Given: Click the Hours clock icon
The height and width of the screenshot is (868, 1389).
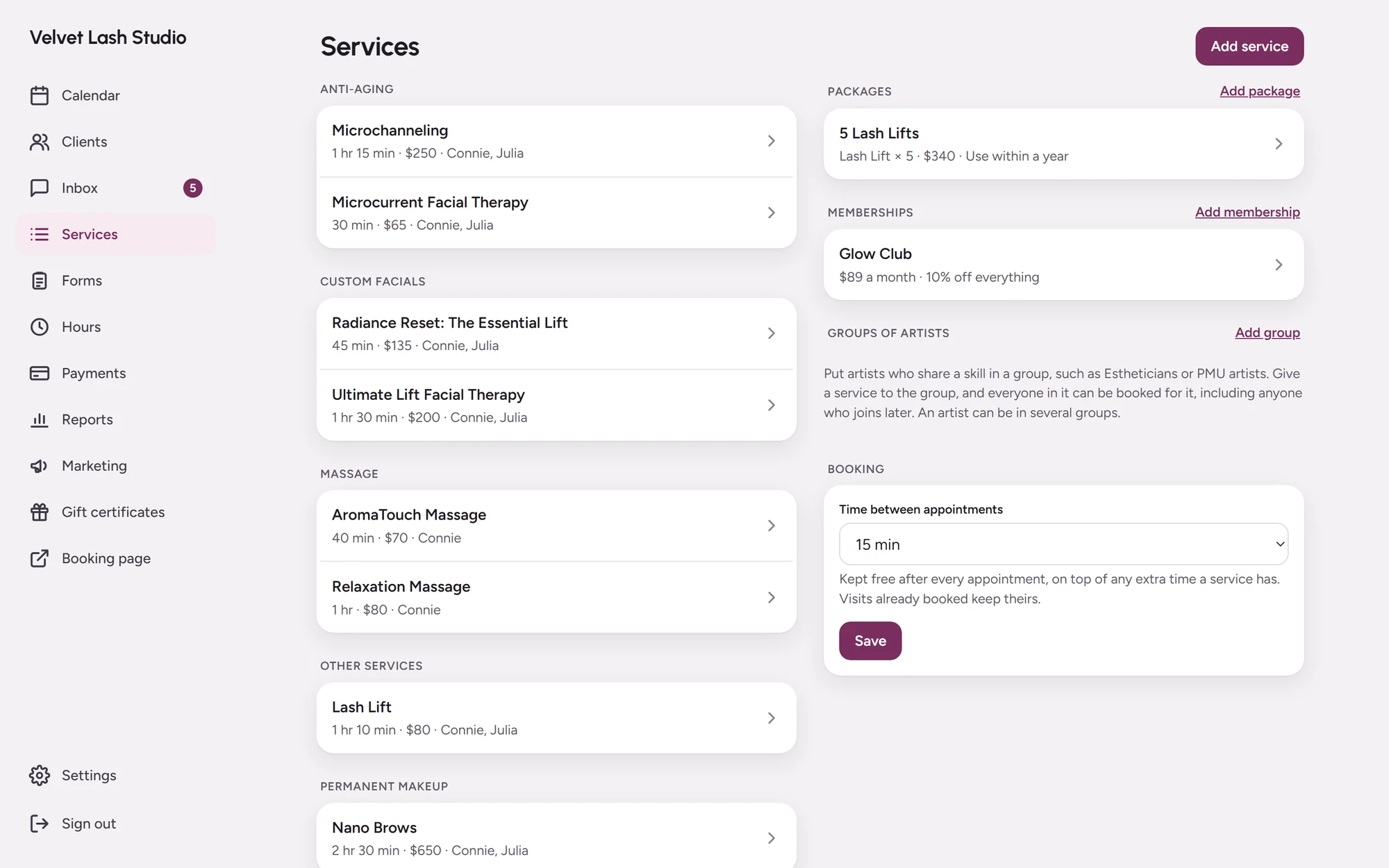Looking at the screenshot, I should [x=40, y=327].
